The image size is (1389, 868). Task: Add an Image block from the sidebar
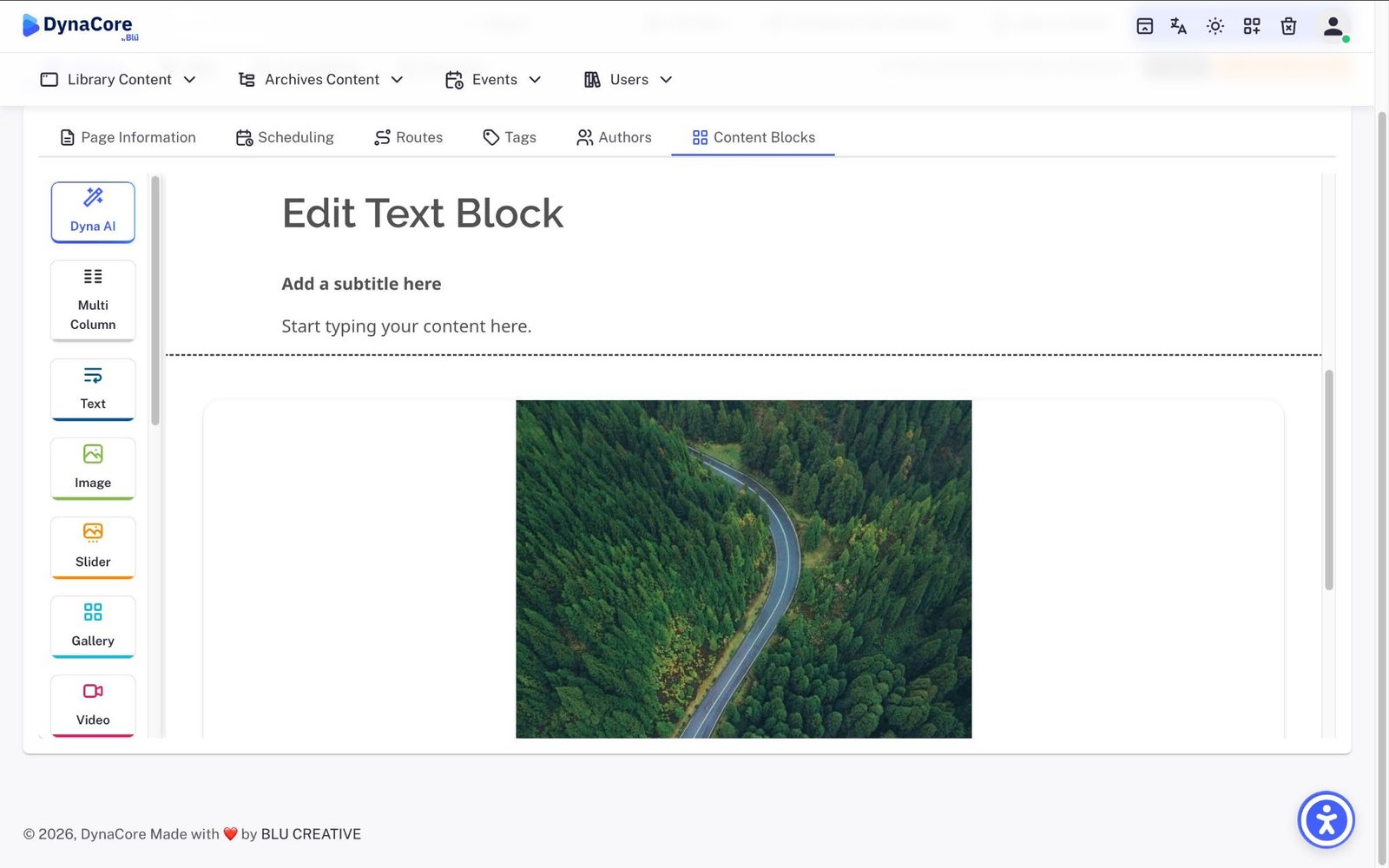point(93,469)
